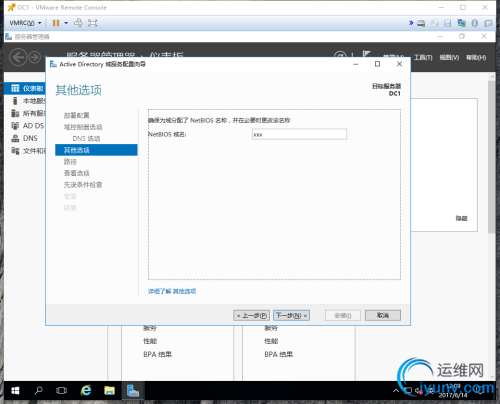Image resolution: width=500 pixels, height=404 pixels.
Task: Go to 部署配置 wizard step
Action: [77, 115]
